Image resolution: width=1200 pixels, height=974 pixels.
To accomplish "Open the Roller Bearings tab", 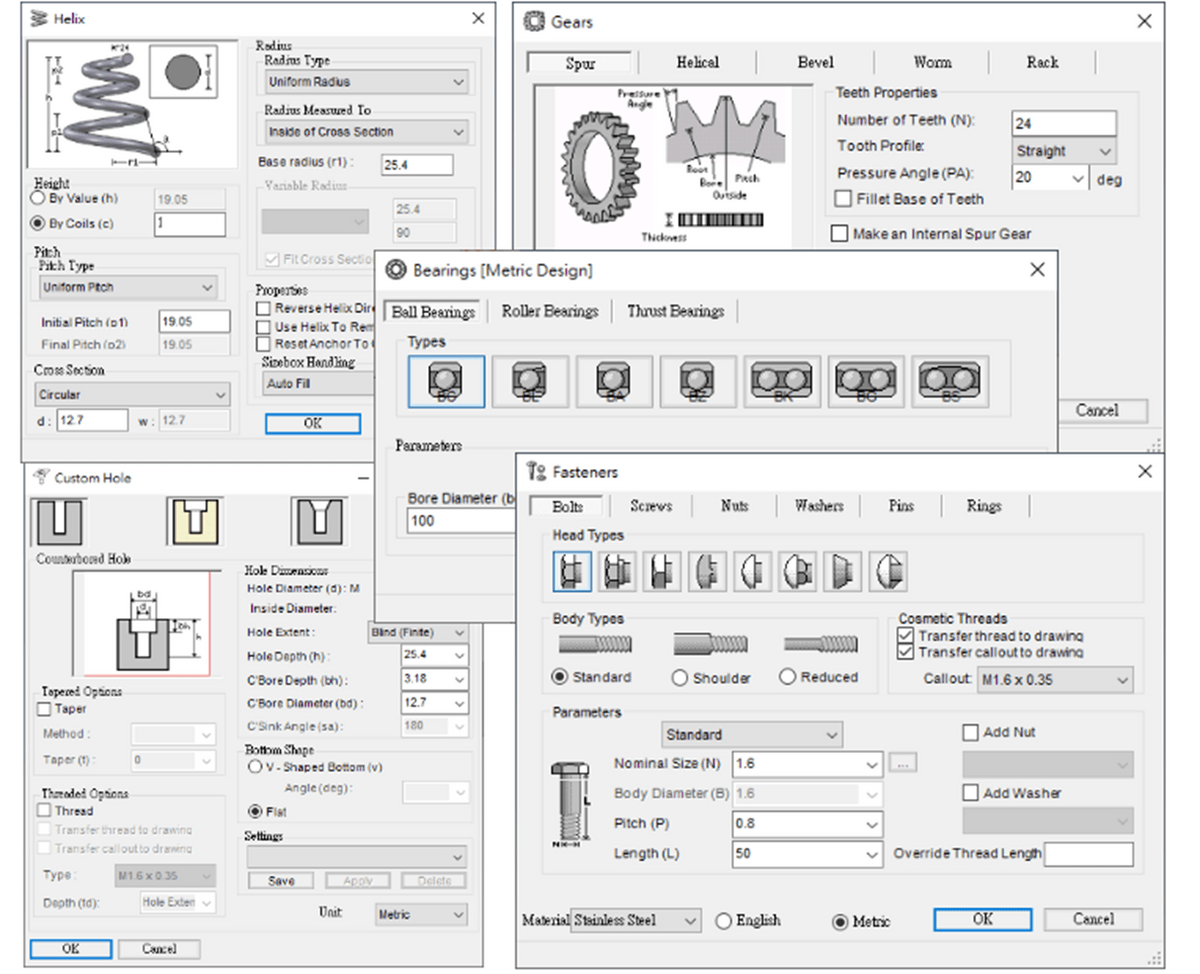I will point(549,311).
